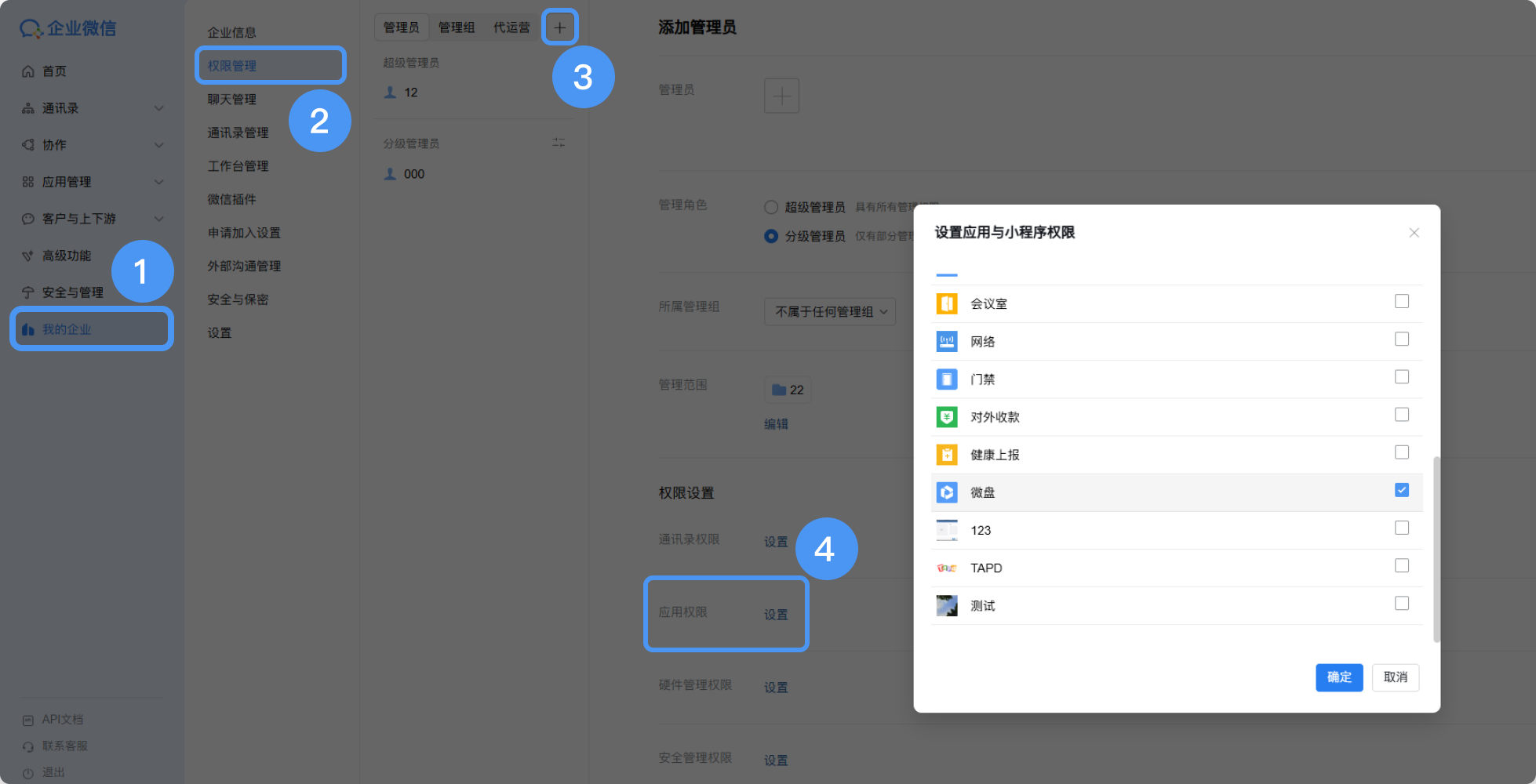This screenshot has width=1536, height=784.
Task: Click the user icon next to 000
Action: pyautogui.click(x=390, y=174)
